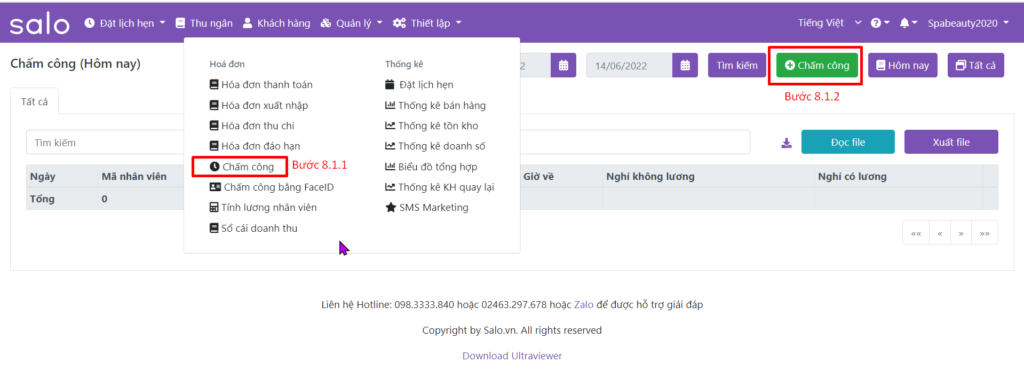This screenshot has width=1024, height=386.
Task: Go to next page of results
Action: [961, 233]
